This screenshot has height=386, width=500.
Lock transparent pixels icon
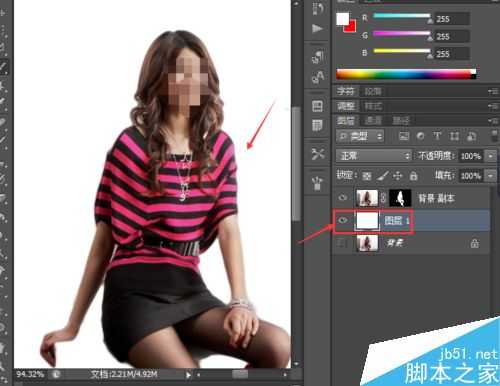click(x=367, y=176)
